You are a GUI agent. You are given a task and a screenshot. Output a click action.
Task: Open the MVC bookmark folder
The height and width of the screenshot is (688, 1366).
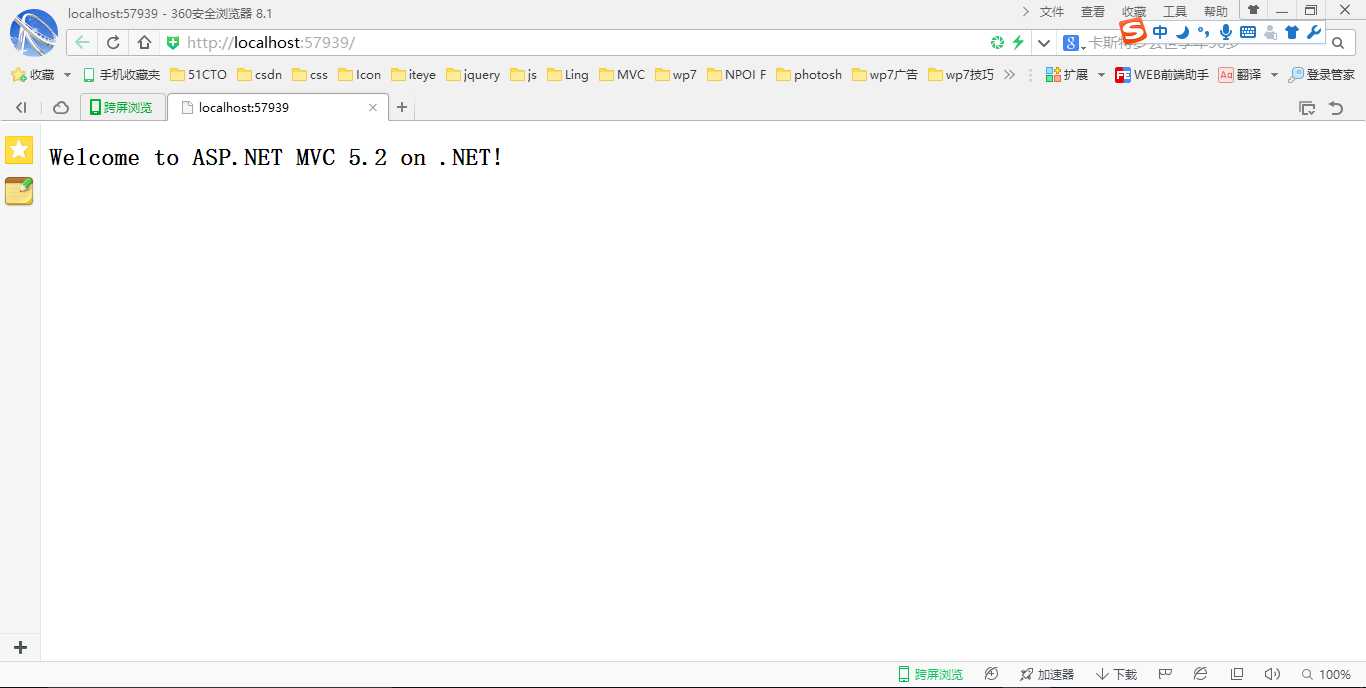622,74
